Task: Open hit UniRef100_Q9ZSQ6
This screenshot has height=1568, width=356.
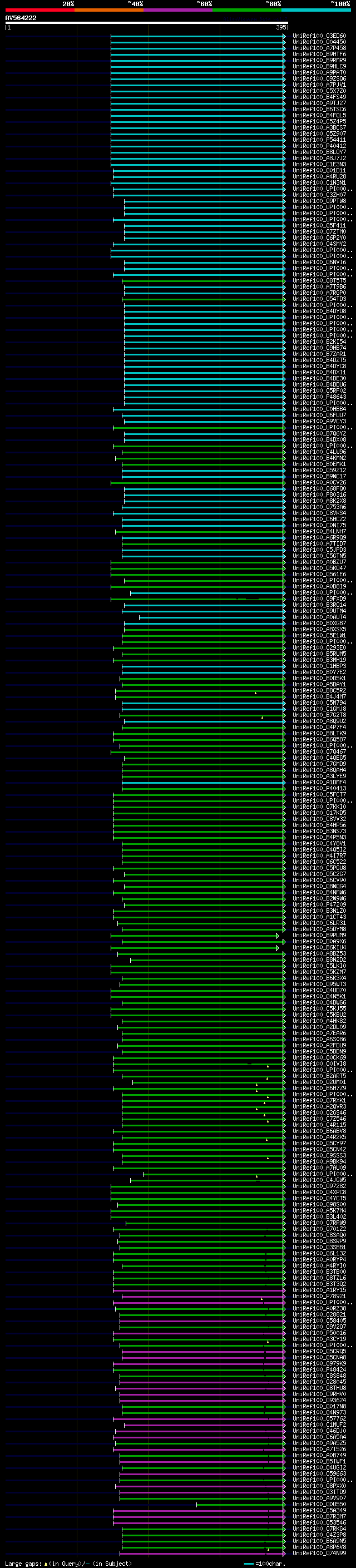Action: tap(319, 78)
